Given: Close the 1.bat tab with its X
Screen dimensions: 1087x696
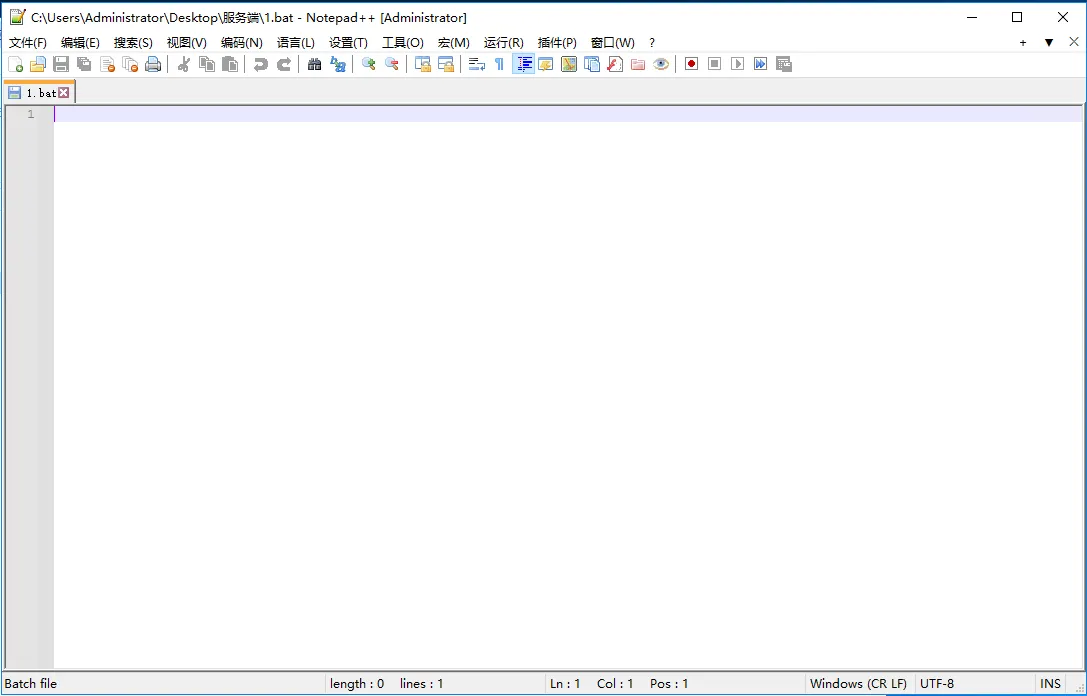Looking at the screenshot, I should (x=64, y=93).
